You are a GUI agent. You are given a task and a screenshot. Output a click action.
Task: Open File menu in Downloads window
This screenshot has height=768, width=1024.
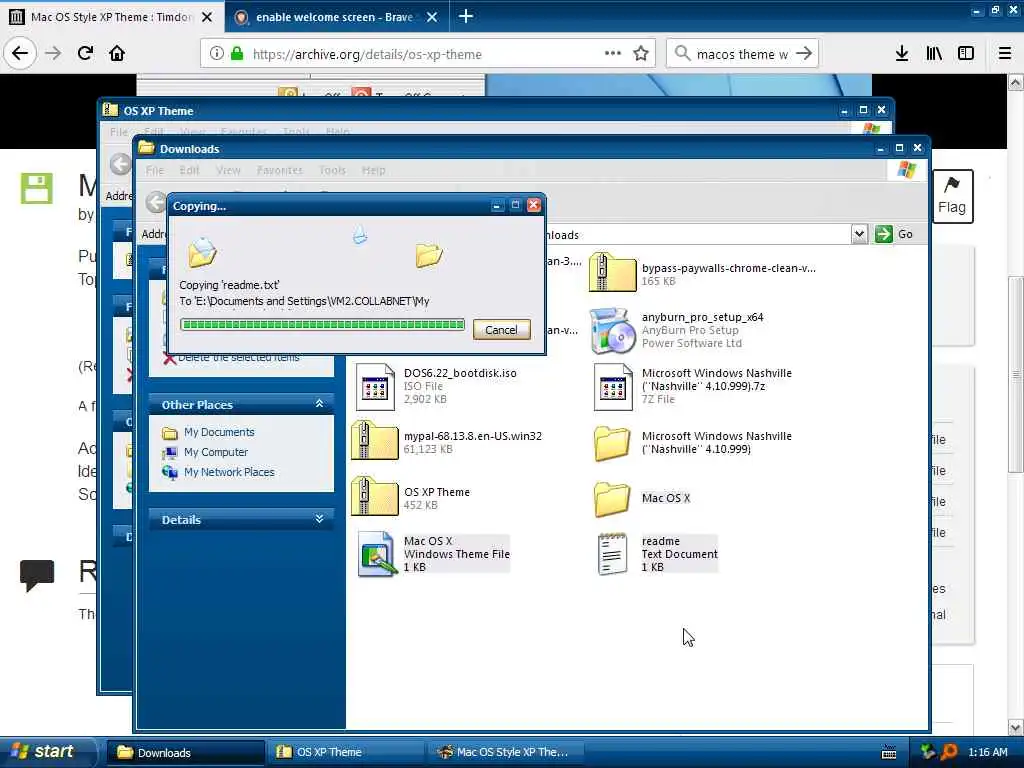[155, 170]
